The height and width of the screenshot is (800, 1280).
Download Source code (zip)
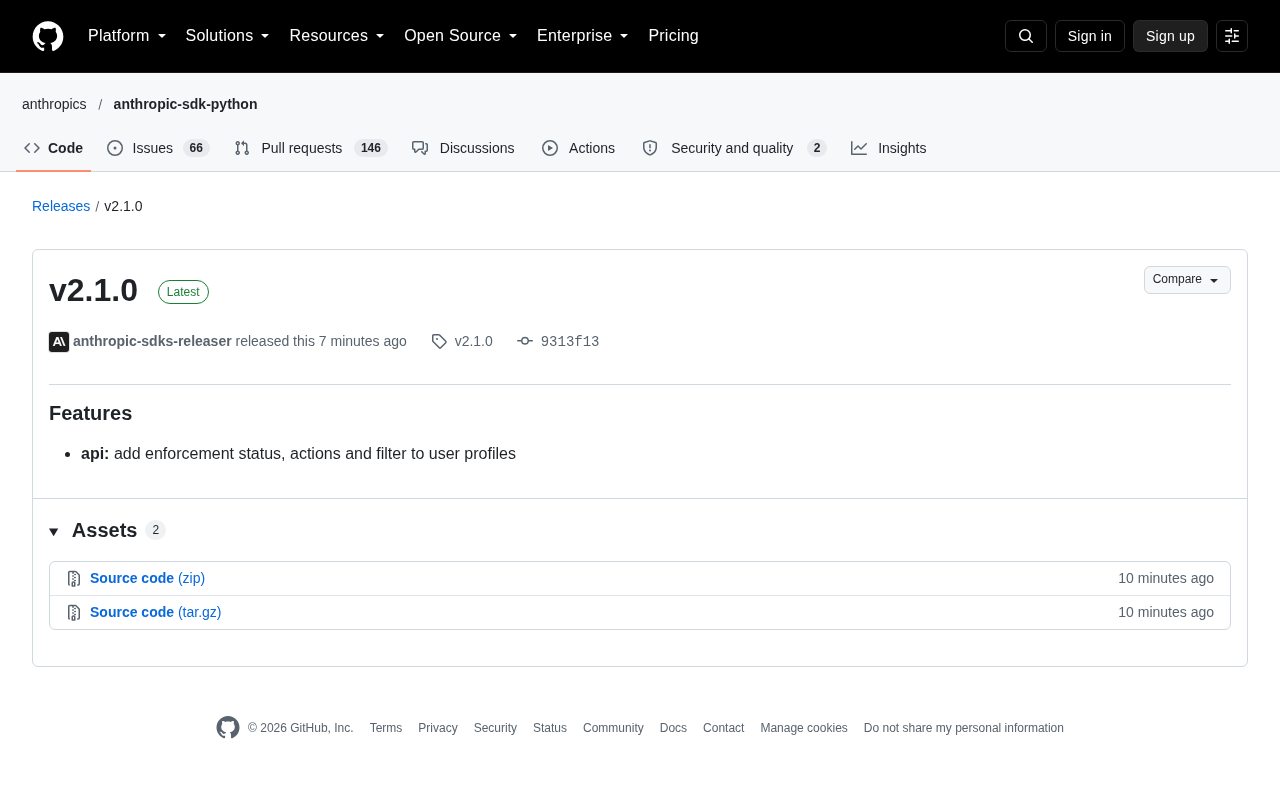(148, 578)
